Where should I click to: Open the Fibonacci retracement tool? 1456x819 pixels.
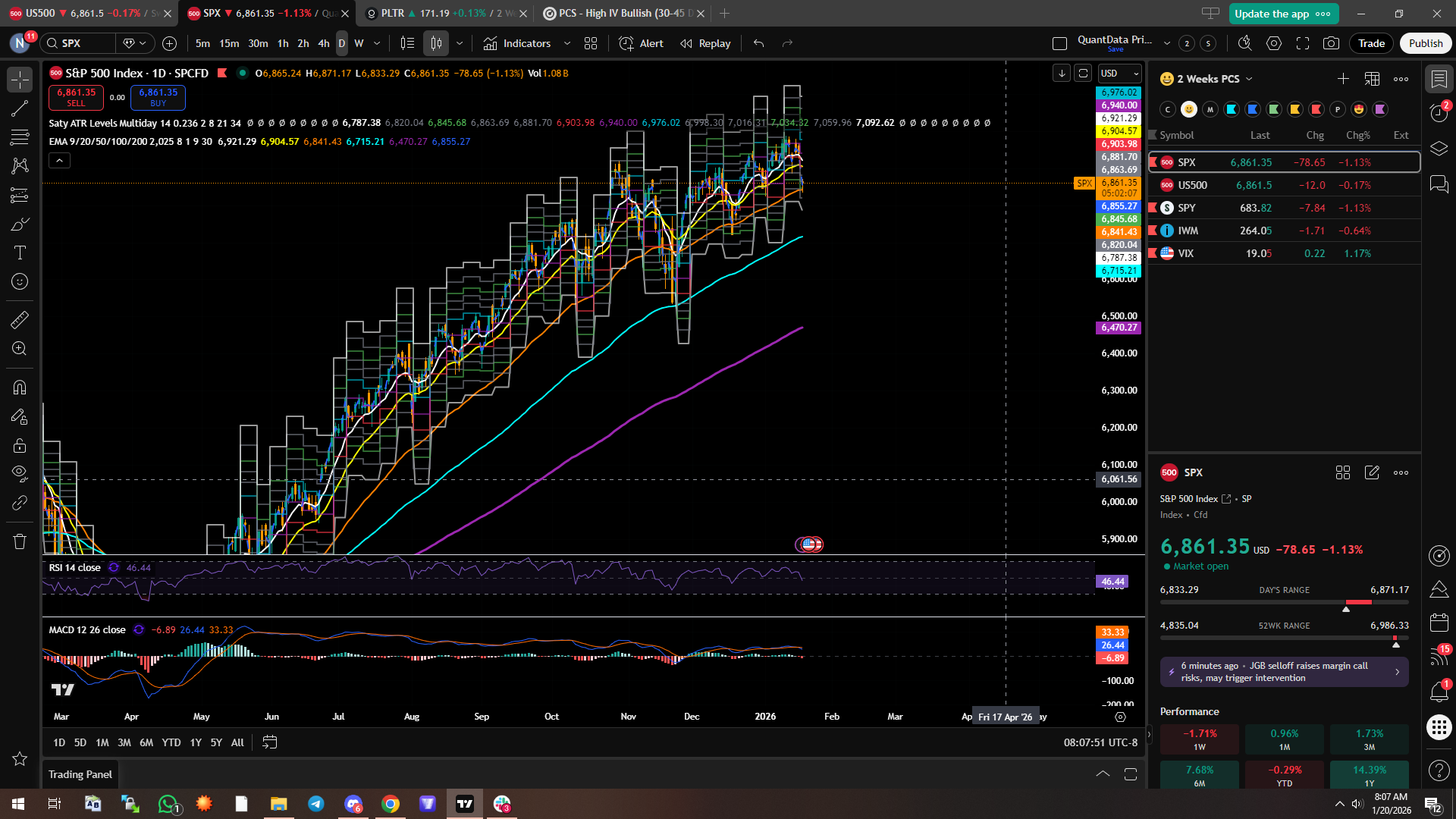pos(20,137)
